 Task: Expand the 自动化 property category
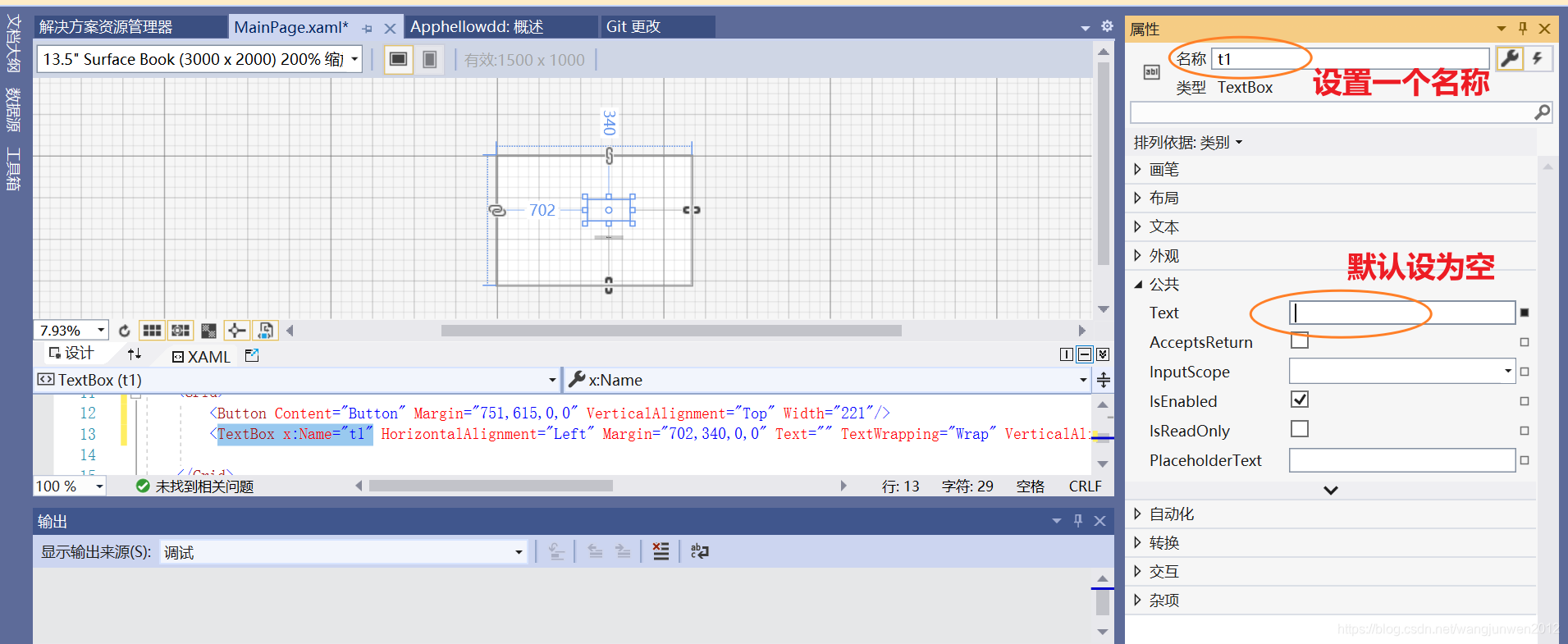tap(1137, 514)
